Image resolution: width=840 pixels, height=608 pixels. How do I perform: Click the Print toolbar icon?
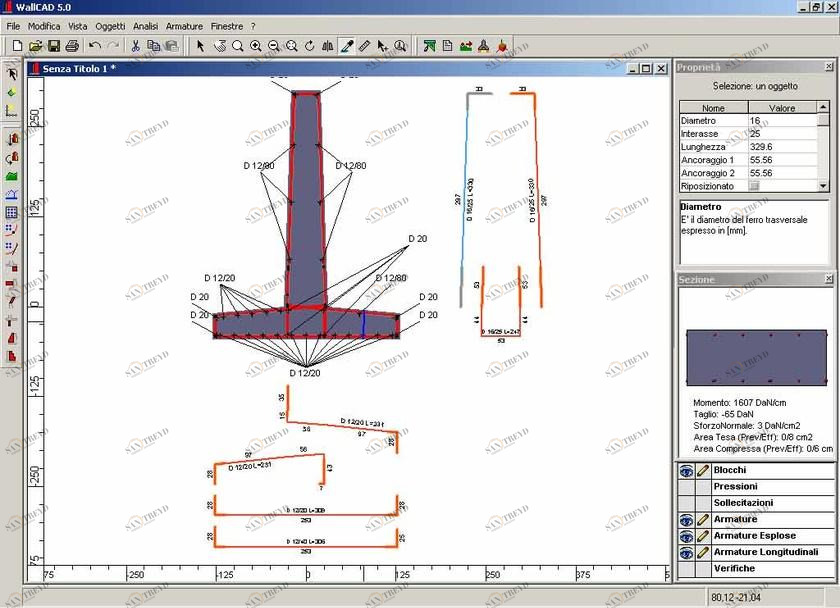[72, 46]
